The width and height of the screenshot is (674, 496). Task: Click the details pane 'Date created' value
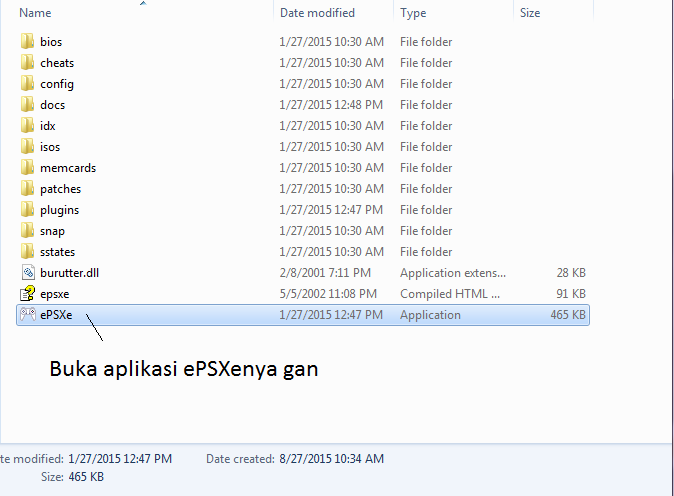coord(331,459)
